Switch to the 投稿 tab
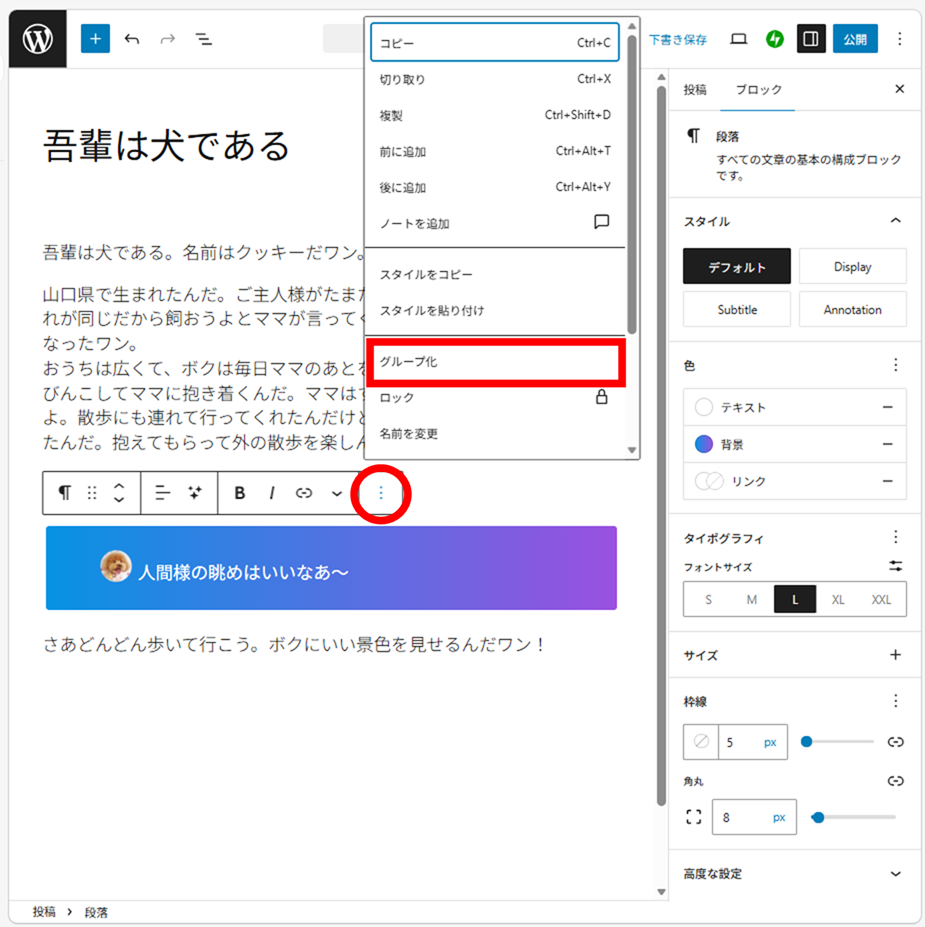 coord(695,89)
